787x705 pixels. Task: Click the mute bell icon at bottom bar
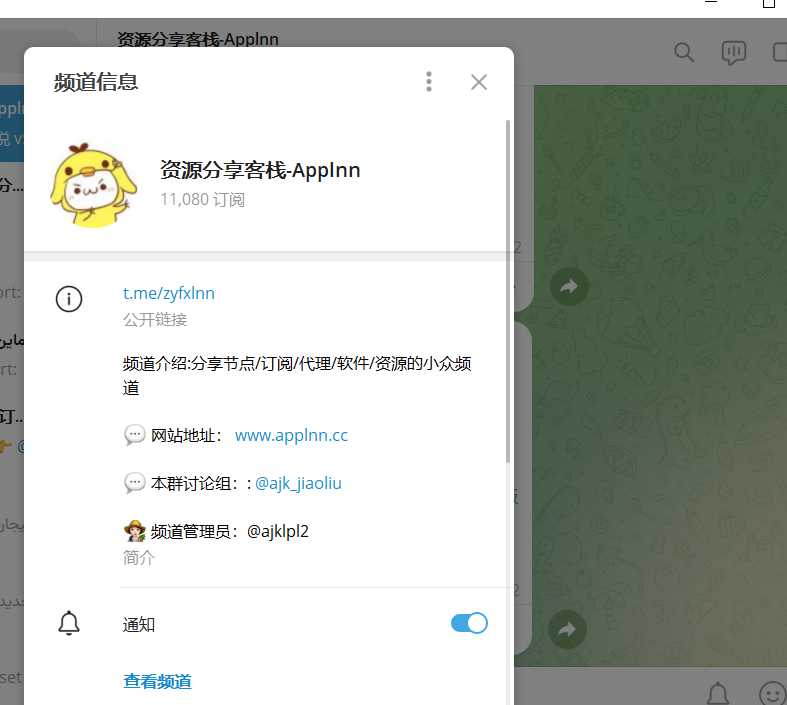pos(718,693)
